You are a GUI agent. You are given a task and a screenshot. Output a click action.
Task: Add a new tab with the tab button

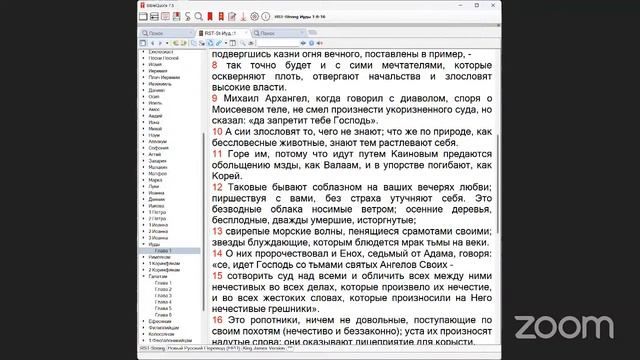click(x=313, y=33)
